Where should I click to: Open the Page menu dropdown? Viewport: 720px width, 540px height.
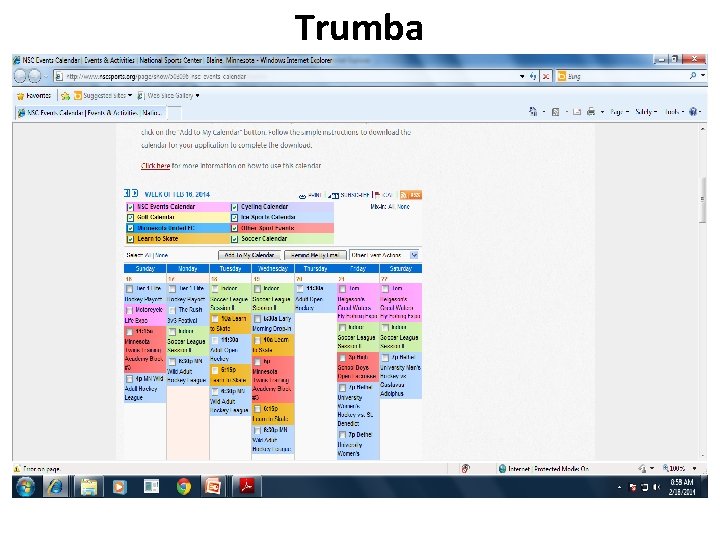tap(619, 112)
